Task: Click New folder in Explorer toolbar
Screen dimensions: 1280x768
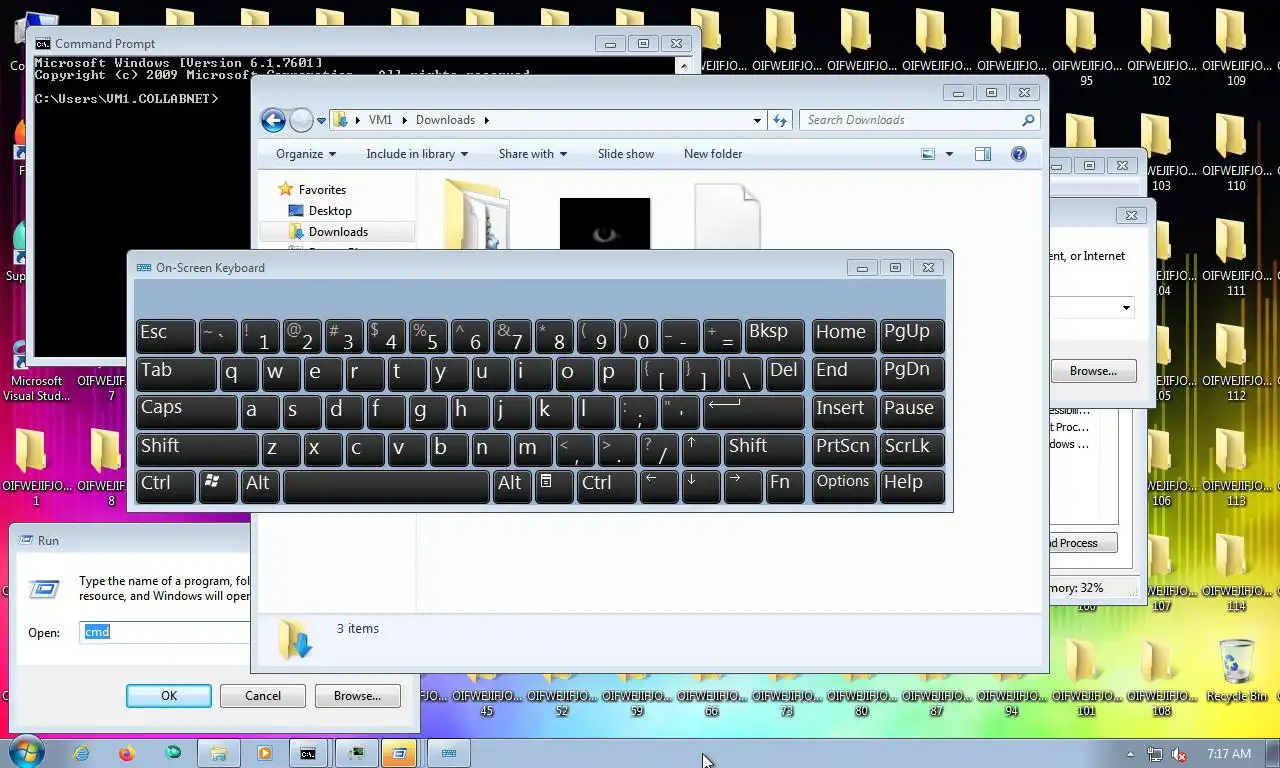Action: tap(713, 154)
